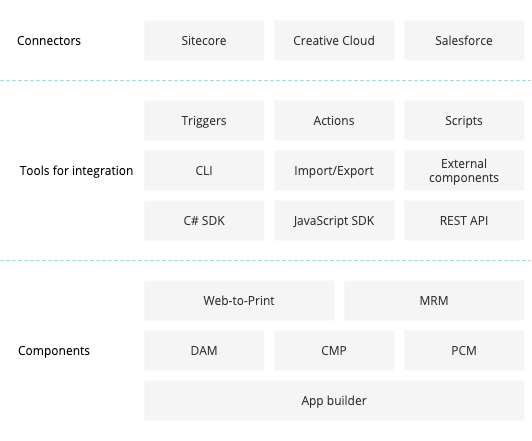Click the C# SDK box
532x441 pixels.
click(x=204, y=220)
